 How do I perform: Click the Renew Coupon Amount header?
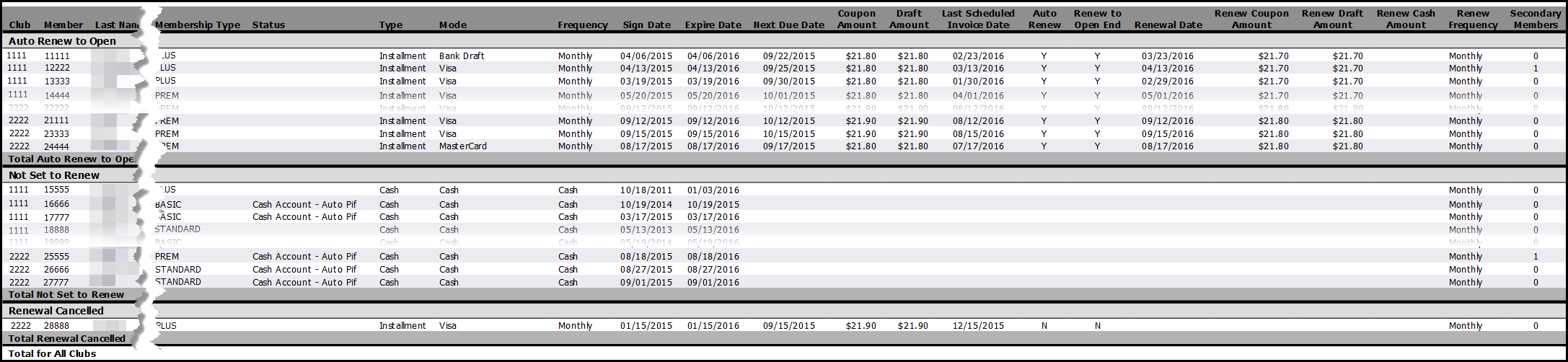(x=1251, y=19)
